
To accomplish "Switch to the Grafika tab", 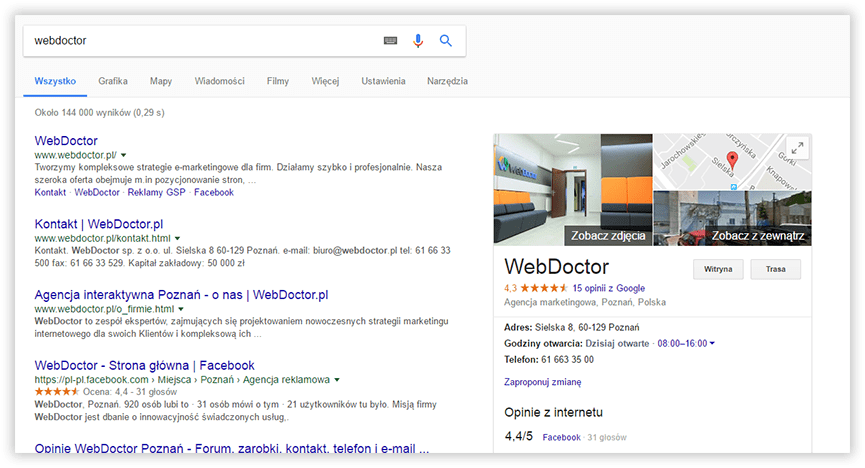I will (113, 81).
